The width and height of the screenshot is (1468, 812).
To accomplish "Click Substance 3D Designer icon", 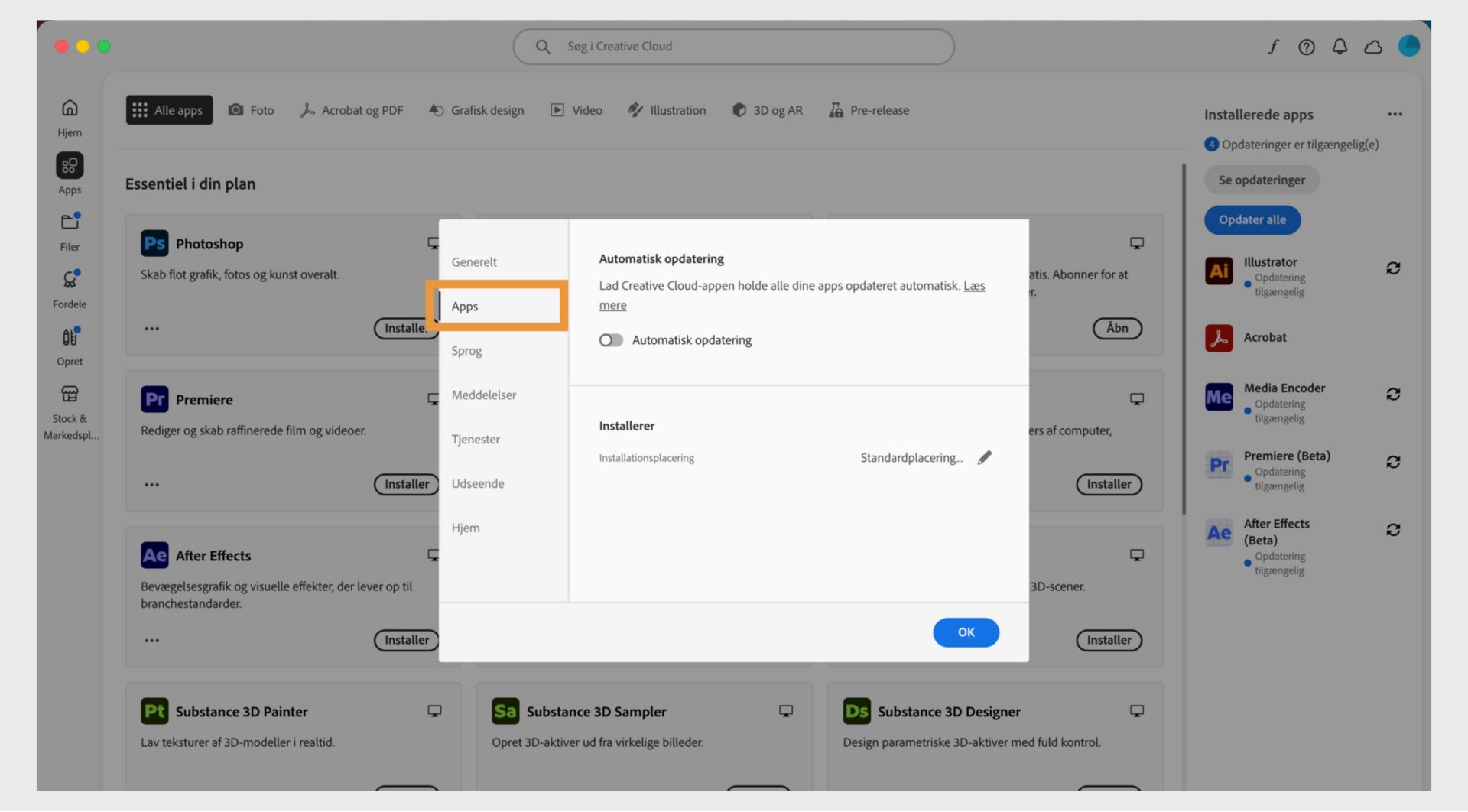I will tap(856, 711).
